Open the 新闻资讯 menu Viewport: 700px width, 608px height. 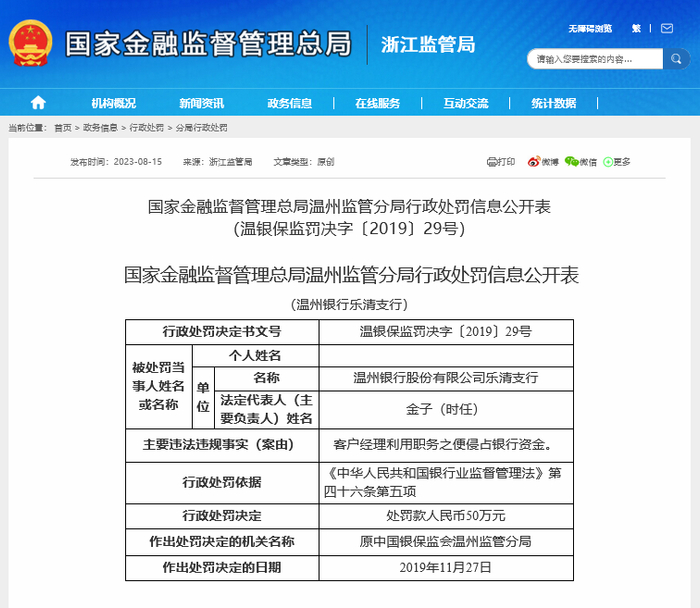[x=202, y=103]
